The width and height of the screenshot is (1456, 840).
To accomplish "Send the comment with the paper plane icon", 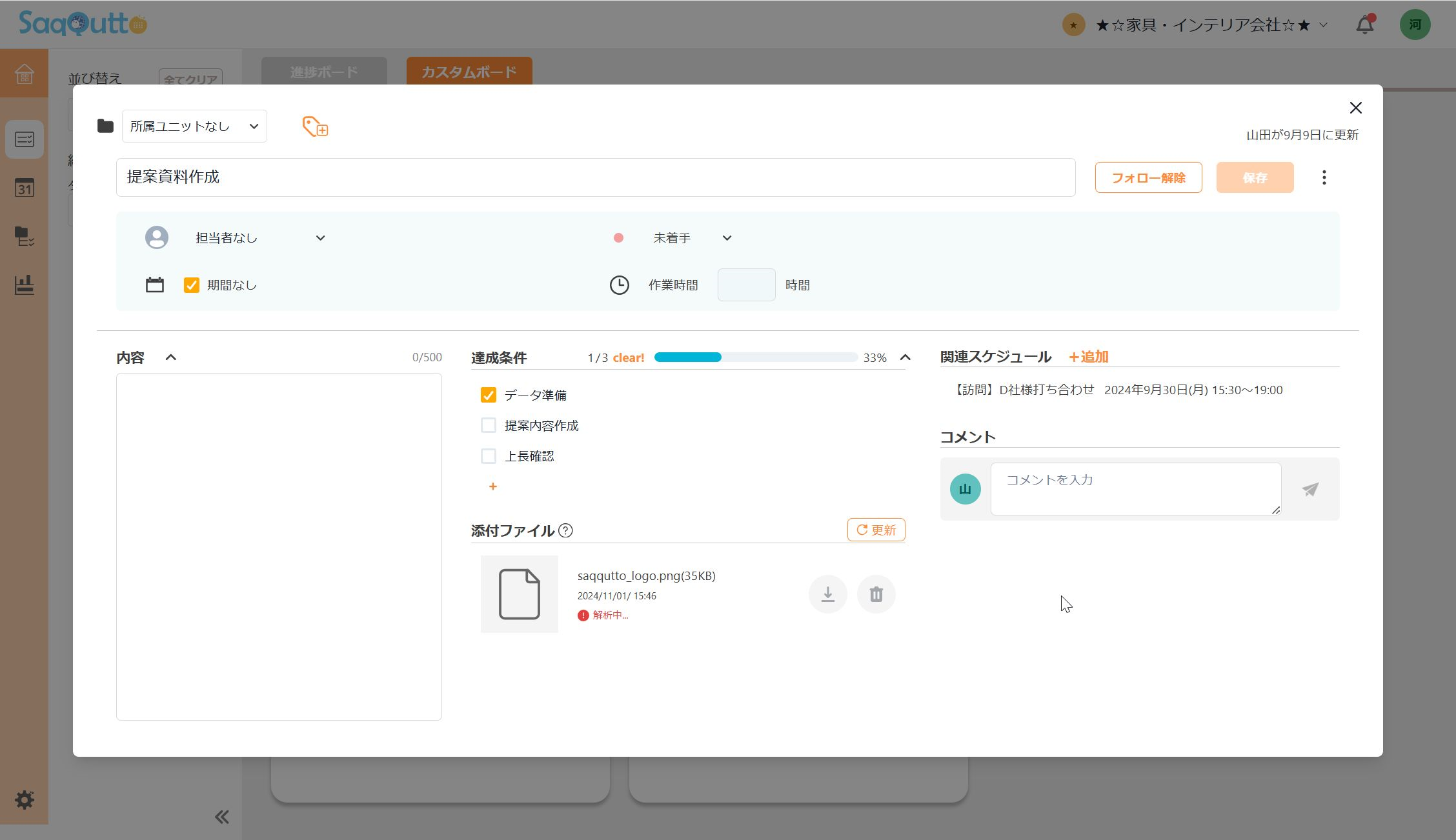I will click(x=1309, y=489).
